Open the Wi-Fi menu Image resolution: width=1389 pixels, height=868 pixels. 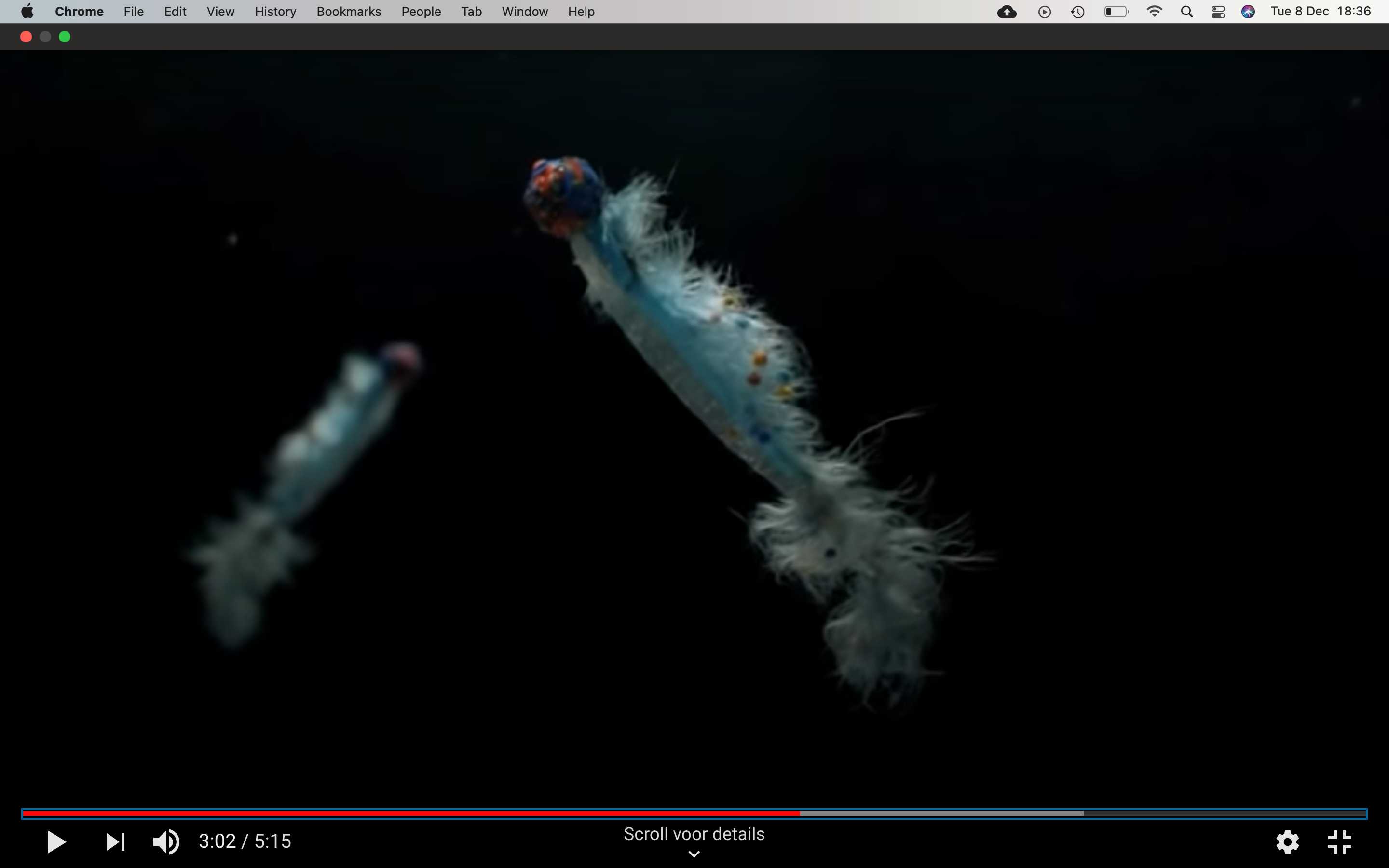(x=1154, y=12)
